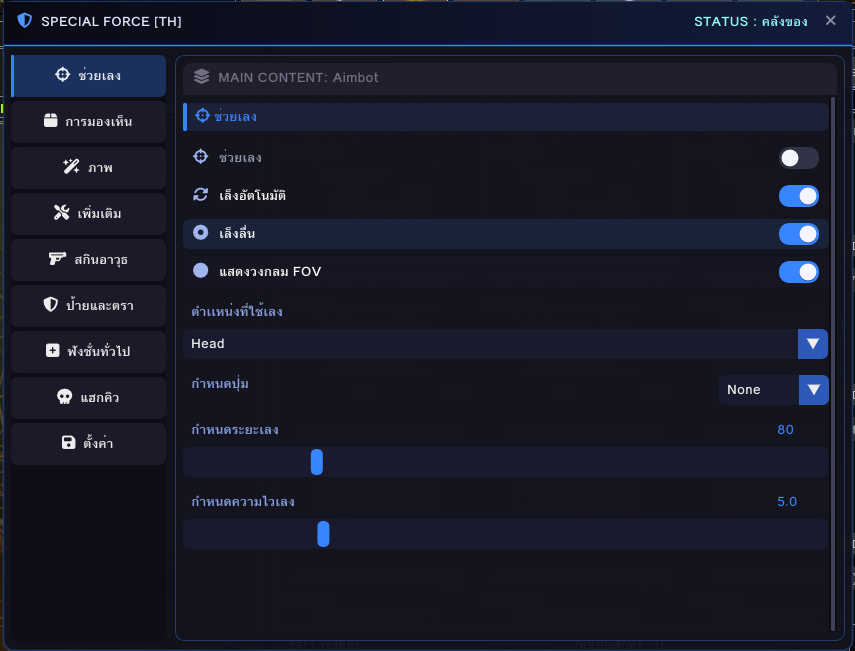The image size is (855, 651).
Task: Go to the เพิ่มเติม sidebar tab
Action: click(x=88, y=213)
